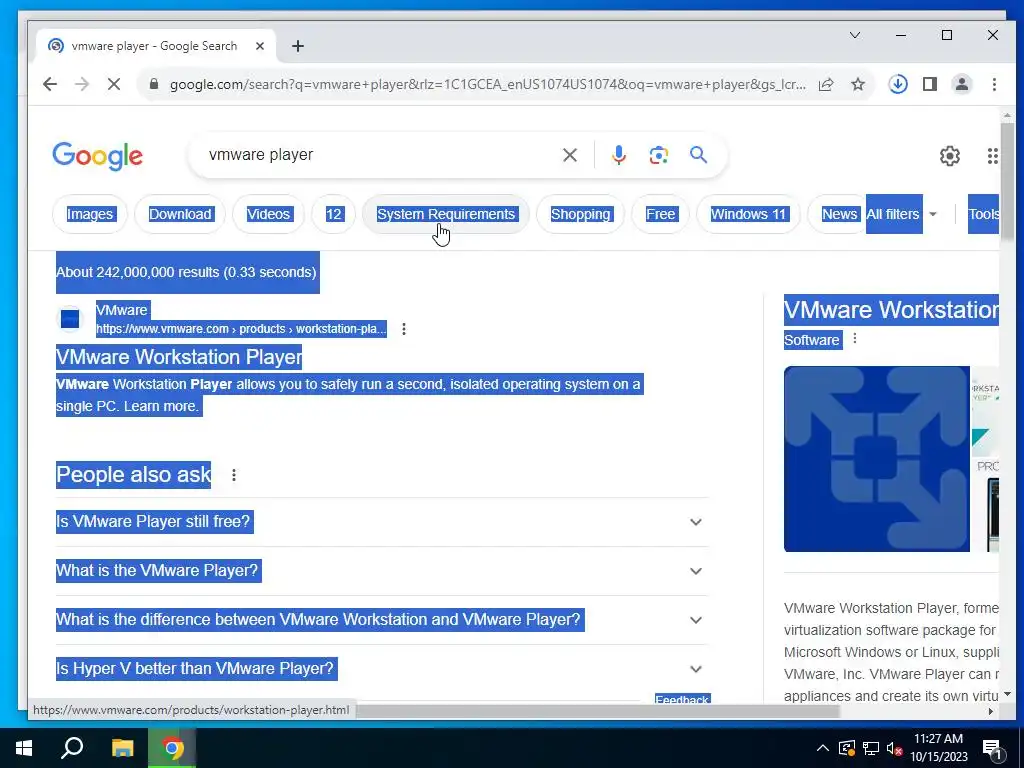
Task: Open VMware Workstation knowledge panel title
Action: pos(891,310)
